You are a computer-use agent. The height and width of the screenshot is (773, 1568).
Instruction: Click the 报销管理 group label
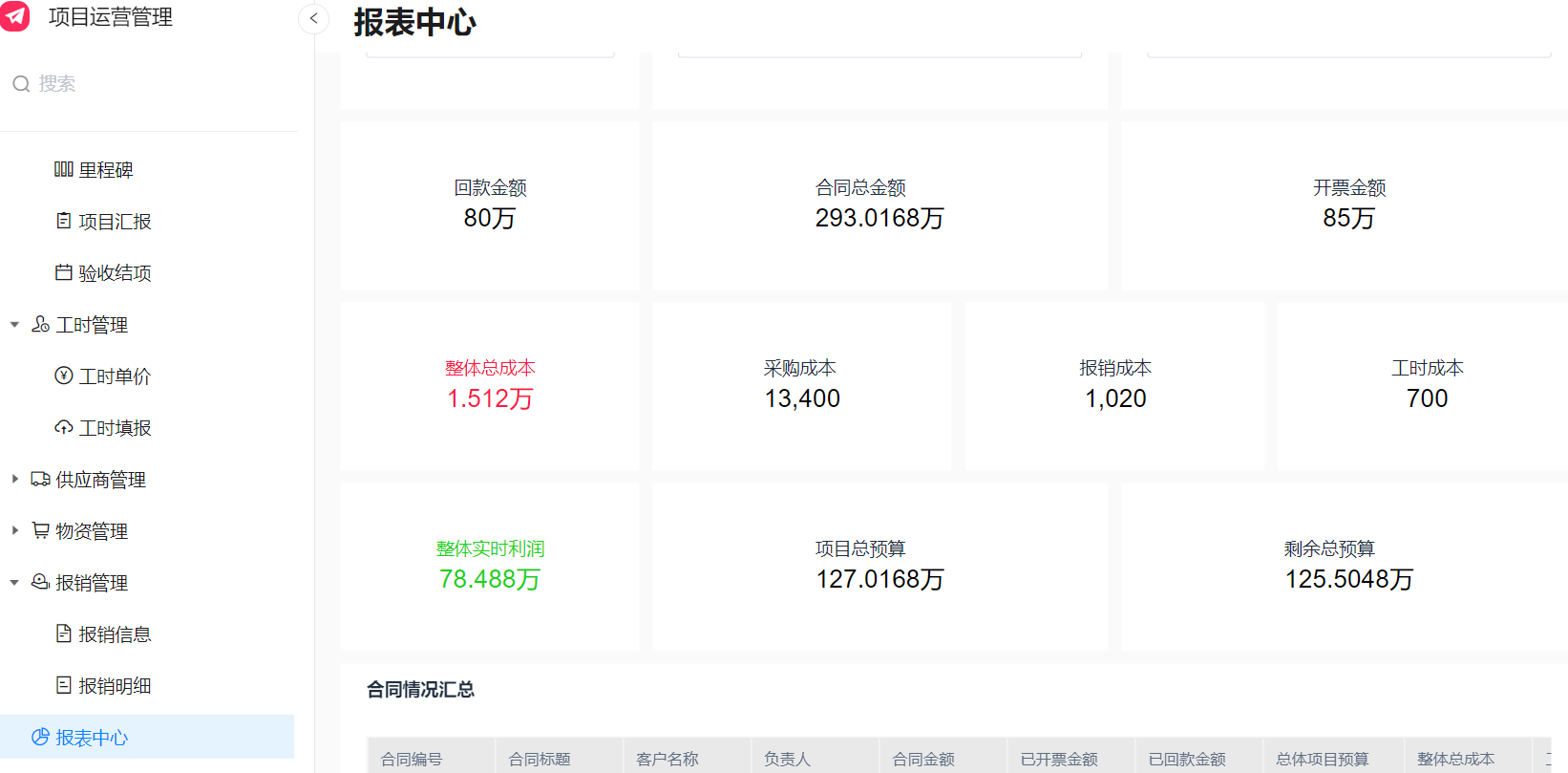pos(92,583)
